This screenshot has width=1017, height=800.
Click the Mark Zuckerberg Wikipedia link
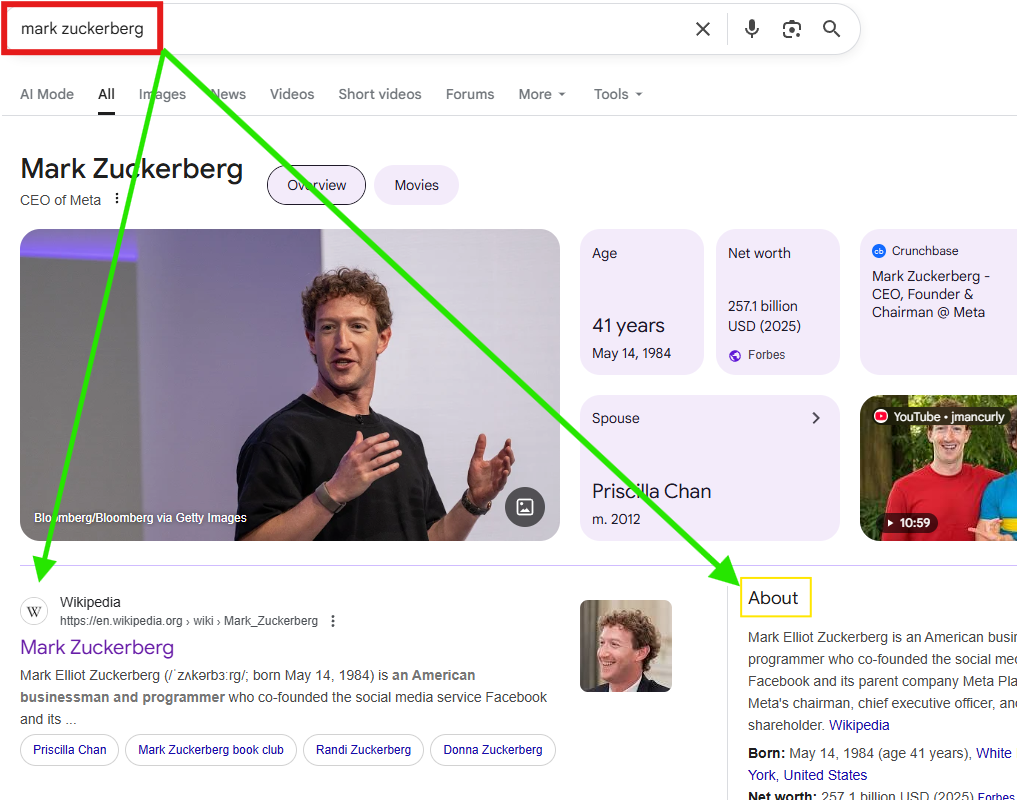tap(97, 647)
